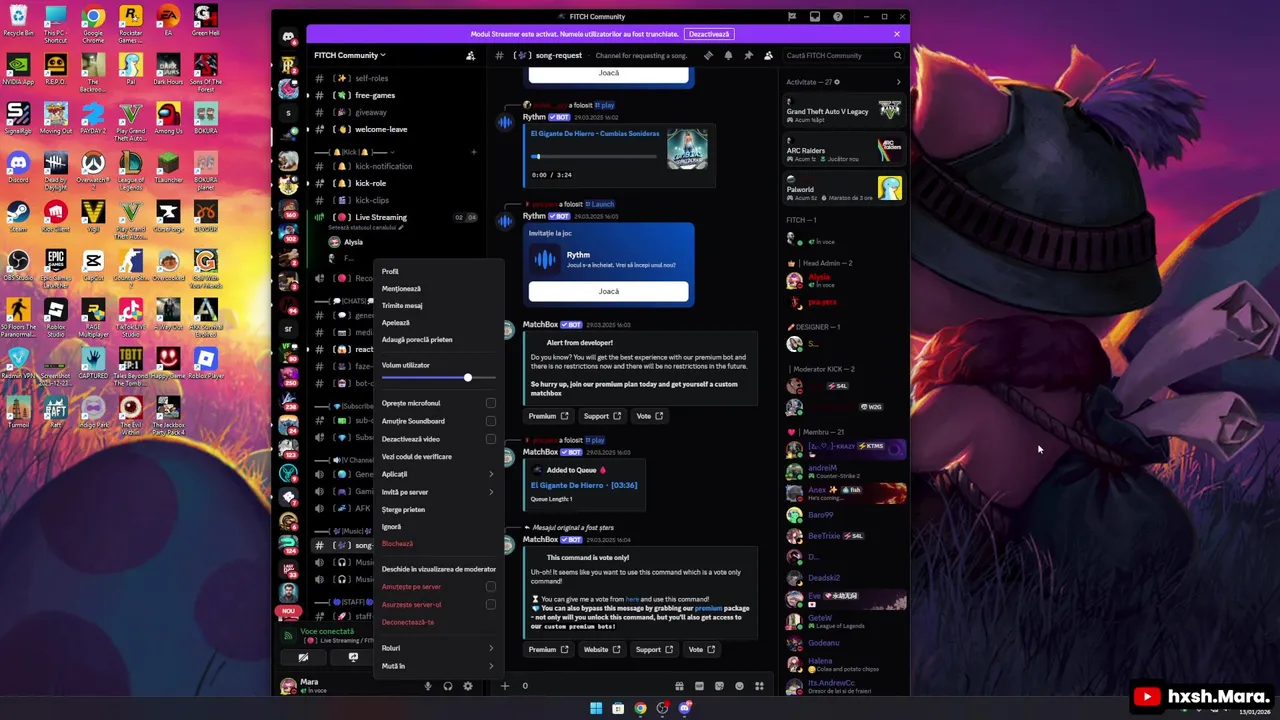Toggle deafen headphones icon in user panel

(x=447, y=686)
